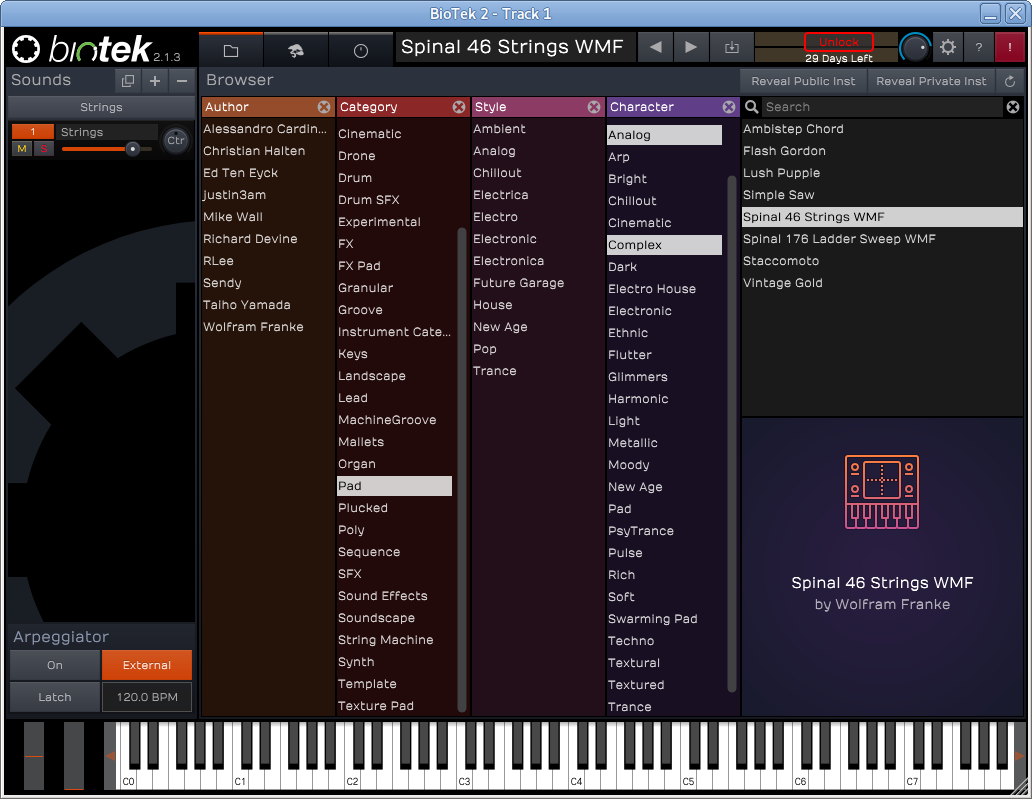Click the Ctr knob on Strings layer
The height and width of the screenshot is (799, 1032).
(x=176, y=140)
